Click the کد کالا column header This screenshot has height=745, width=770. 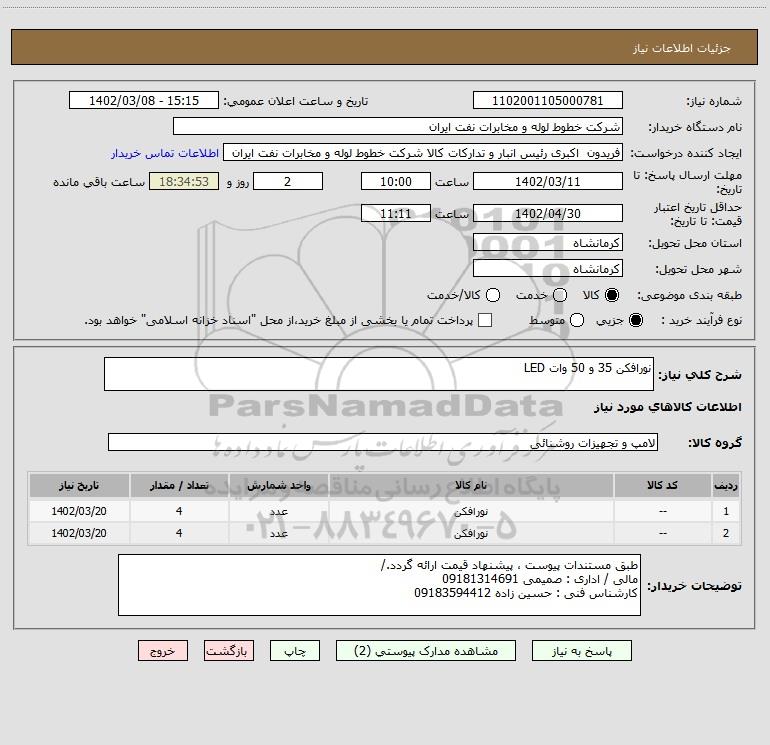[x=662, y=486]
